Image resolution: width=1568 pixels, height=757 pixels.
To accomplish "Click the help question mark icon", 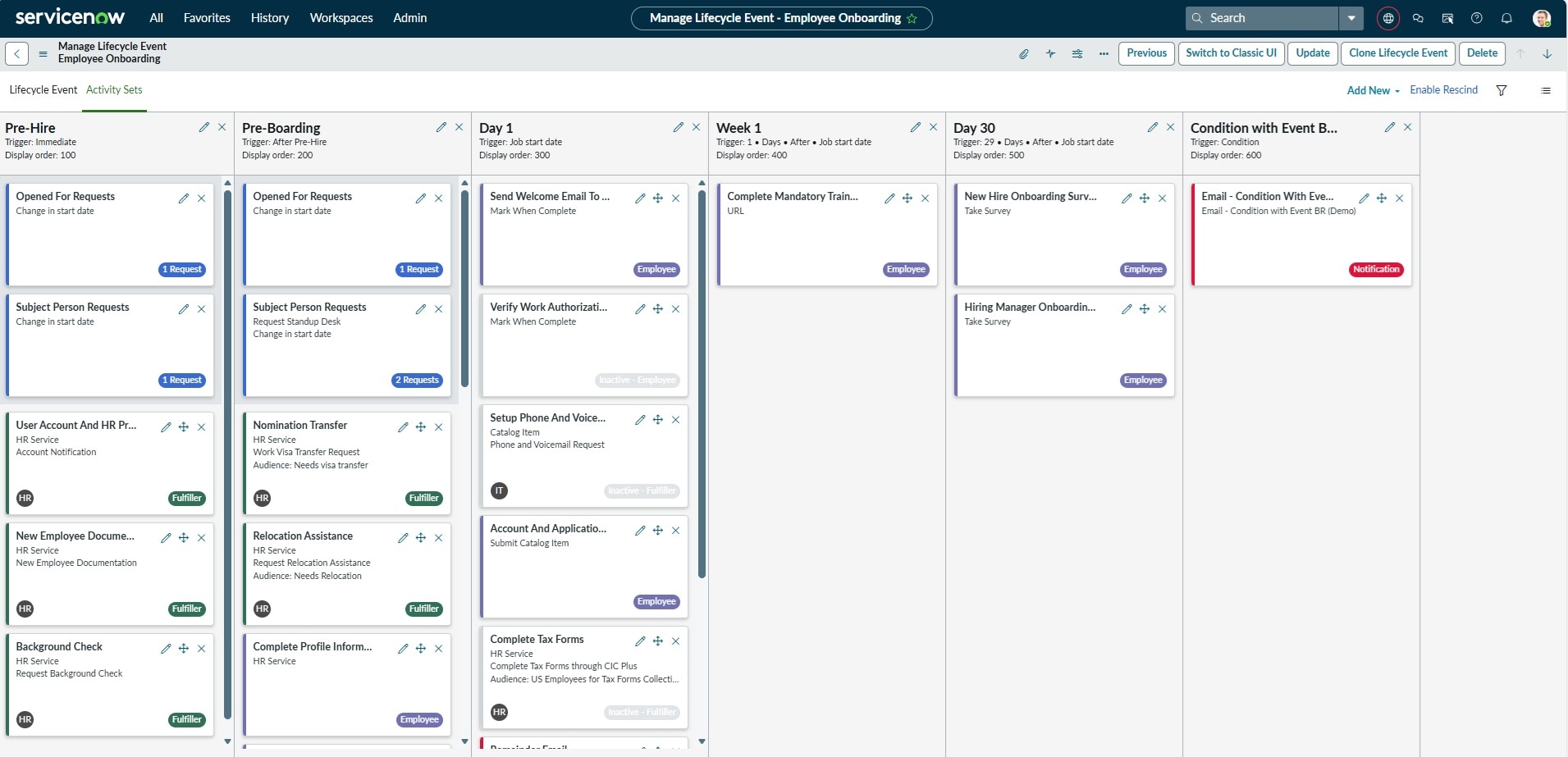I will pos(1477,18).
